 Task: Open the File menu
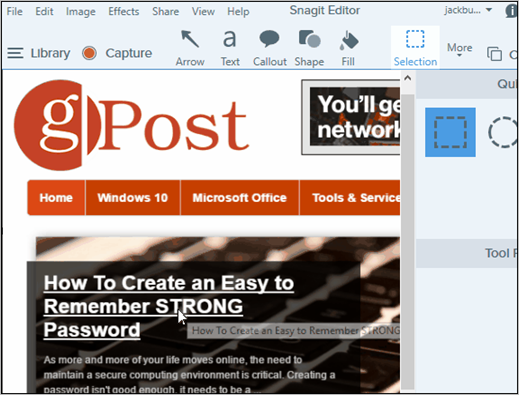click(15, 11)
